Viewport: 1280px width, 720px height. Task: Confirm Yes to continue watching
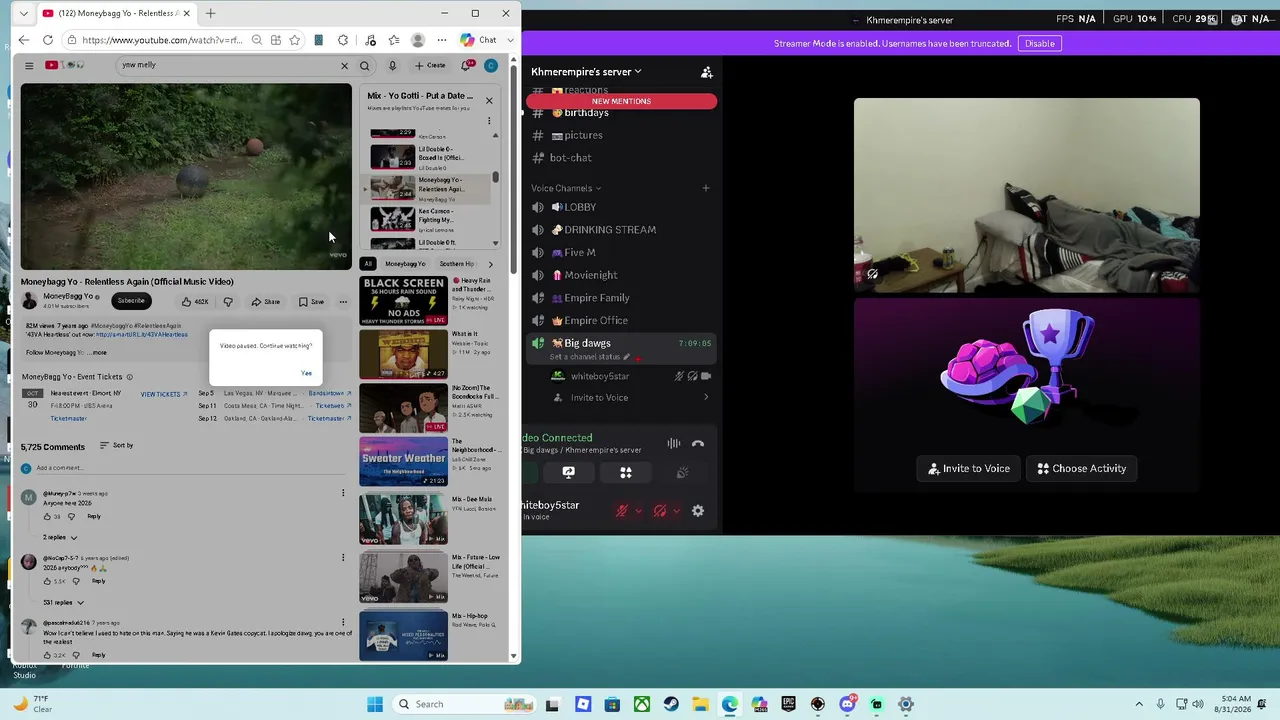[x=306, y=373]
